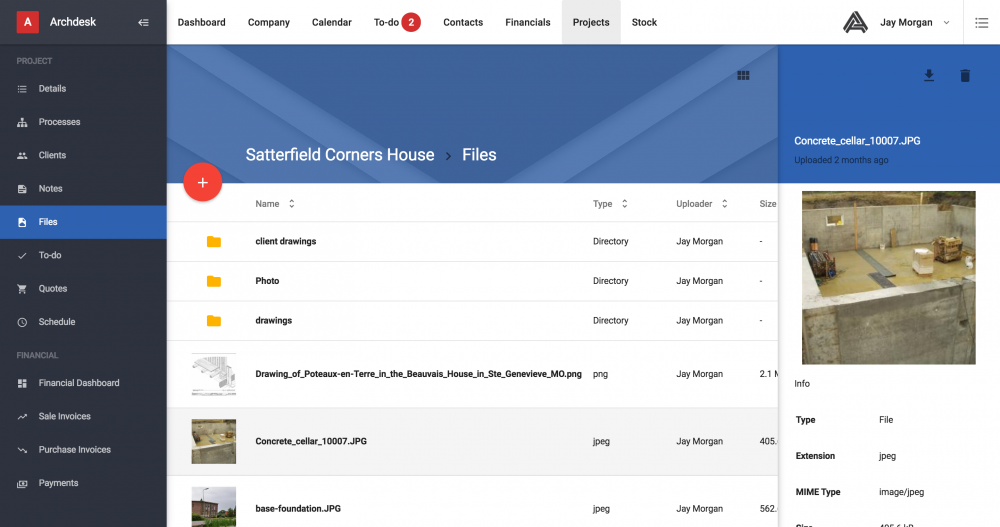1000x527 pixels.
Task: Download the Concrete_cellar_10007.JPG file
Action: (929, 75)
